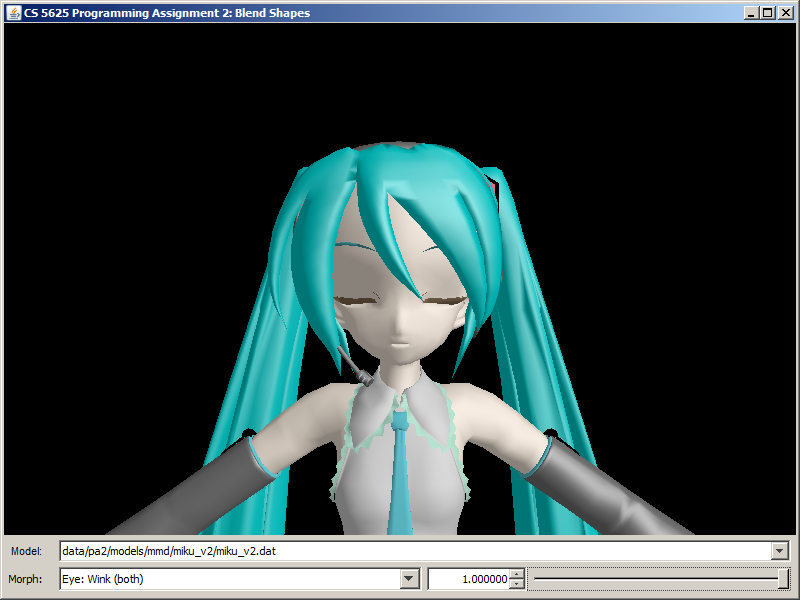Viewport: 800px width, 600px height.
Task: Click the morph weight slider thumb
Action: pyautogui.click(x=783, y=579)
